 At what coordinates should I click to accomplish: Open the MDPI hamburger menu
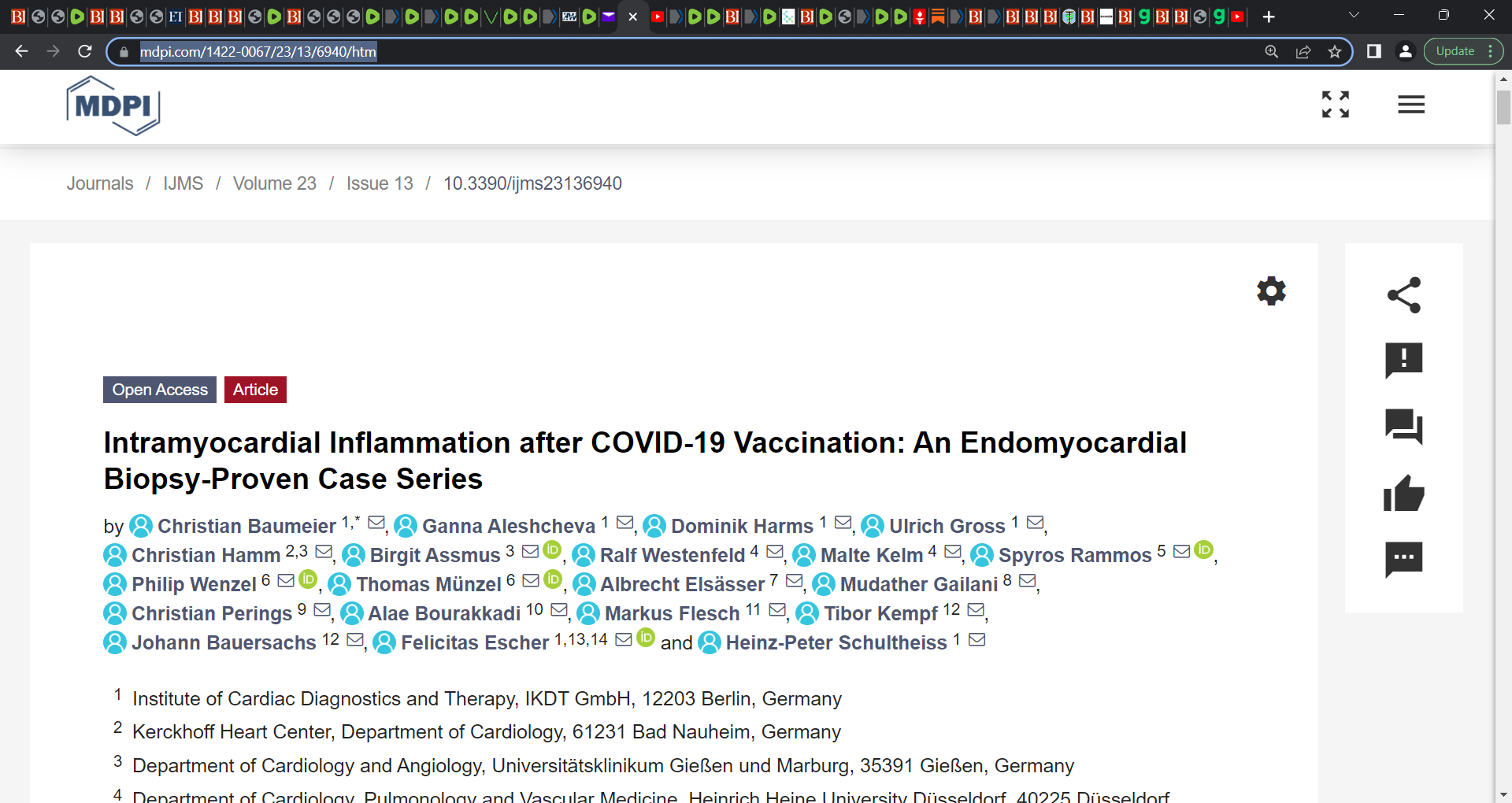pyautogui.click(x=1411, y=105)
